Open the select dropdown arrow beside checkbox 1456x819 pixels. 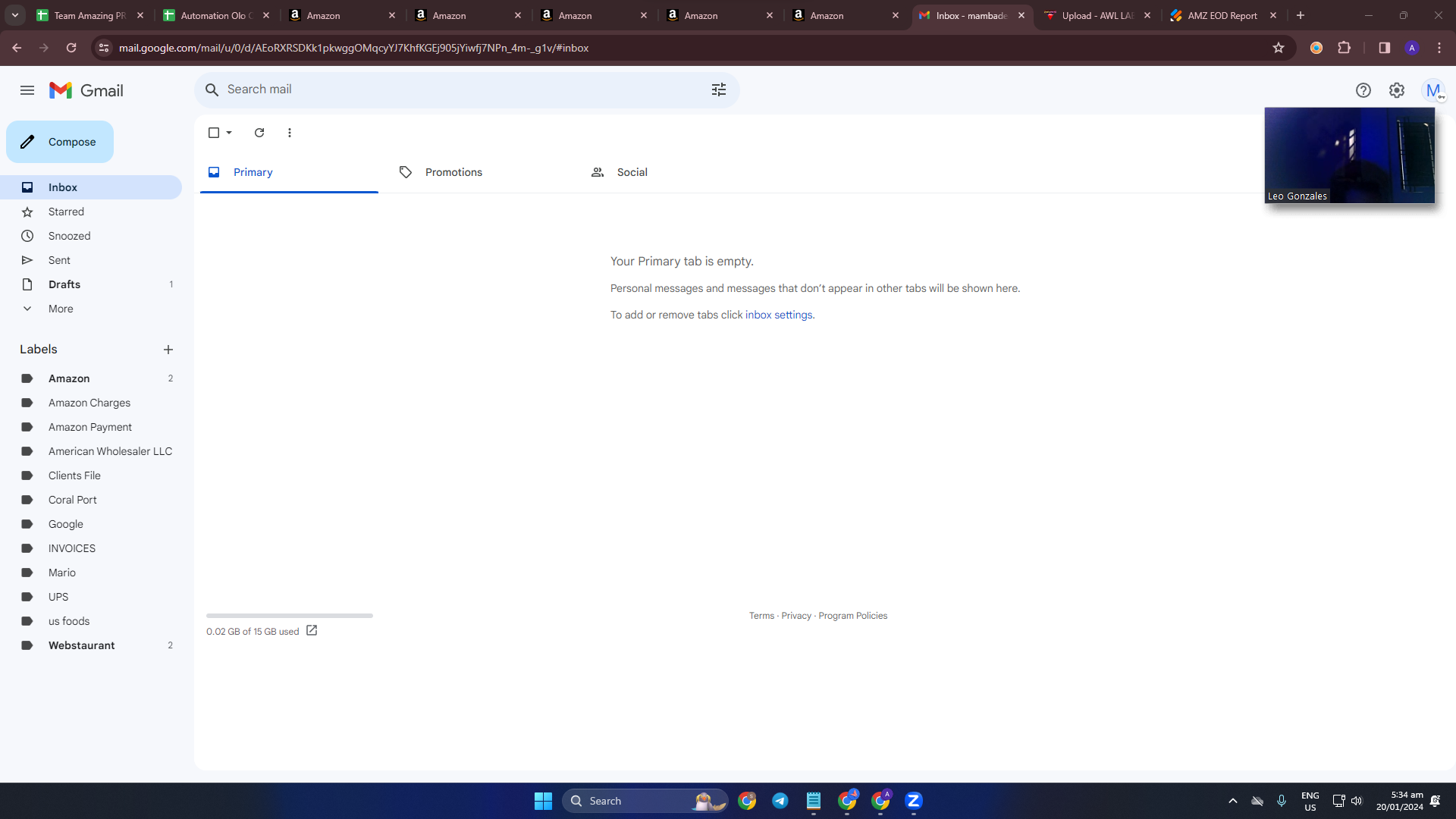pyautogui.click(x=229, y=133)
